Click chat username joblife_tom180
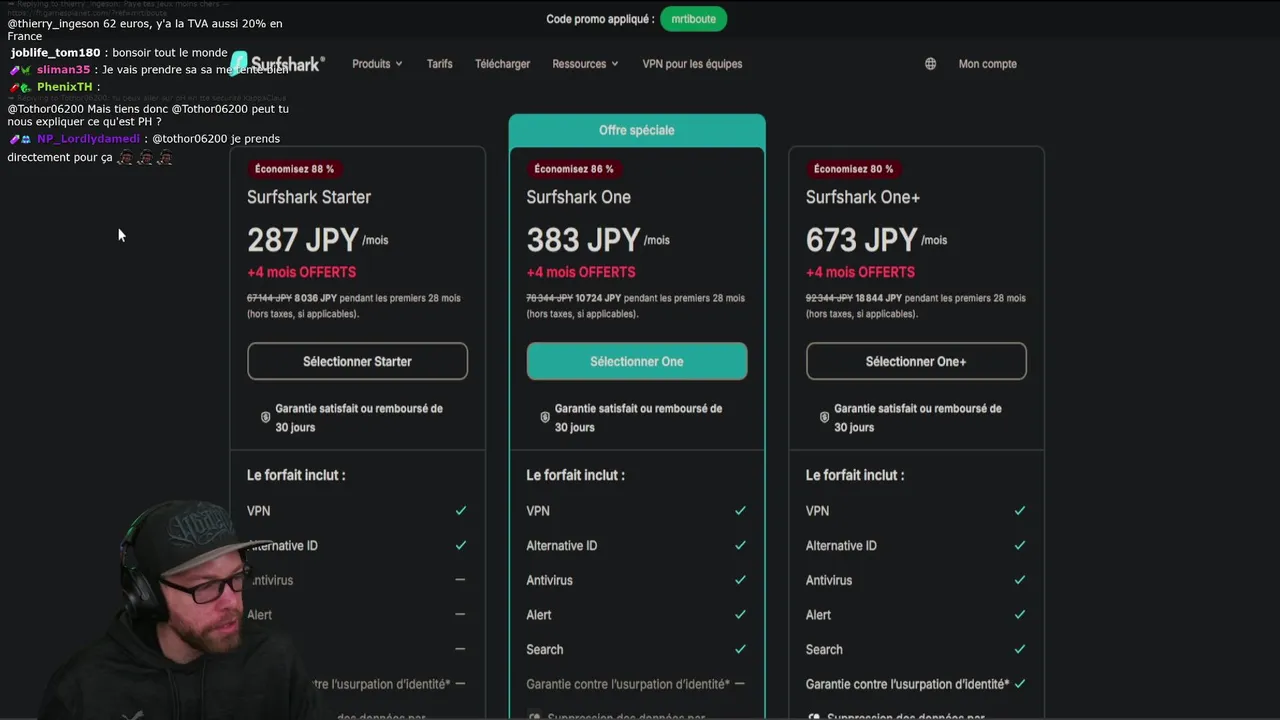 pos(56,53)
